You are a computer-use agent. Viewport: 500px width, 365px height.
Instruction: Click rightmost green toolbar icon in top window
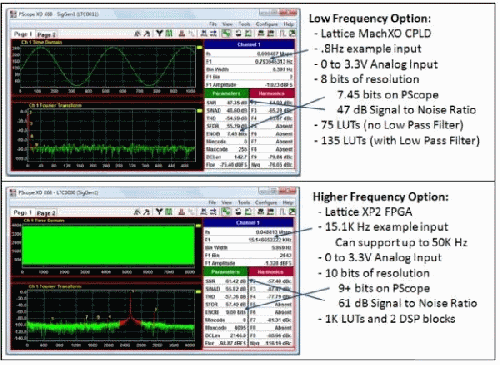pos(292,33)
